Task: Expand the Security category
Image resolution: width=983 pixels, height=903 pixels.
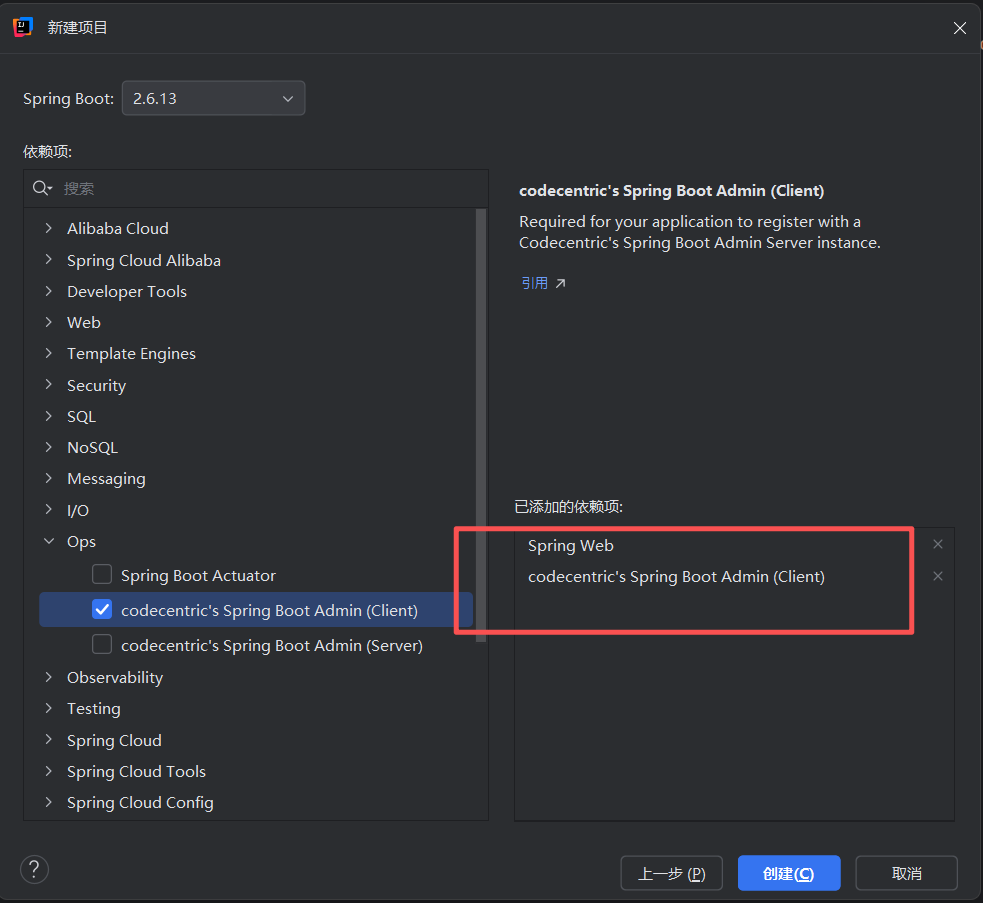Action: tap(49, 384)
